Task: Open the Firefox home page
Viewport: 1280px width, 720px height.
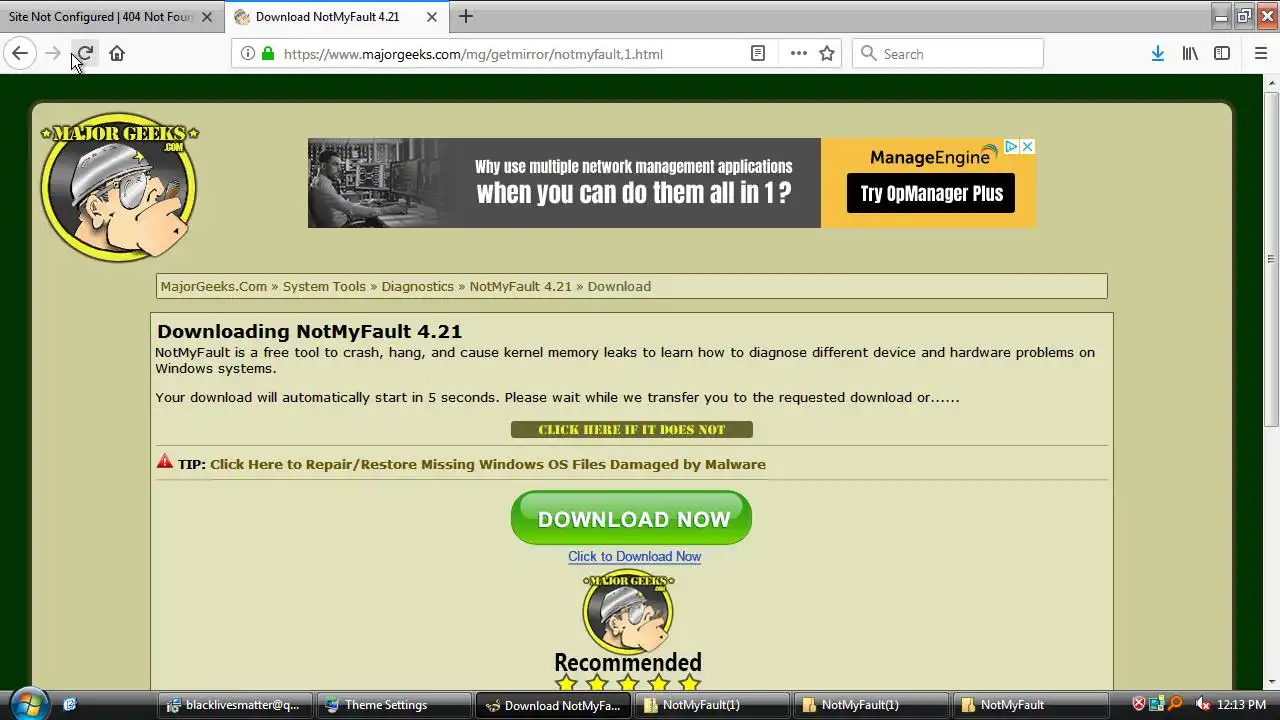Action: [117, 53]
